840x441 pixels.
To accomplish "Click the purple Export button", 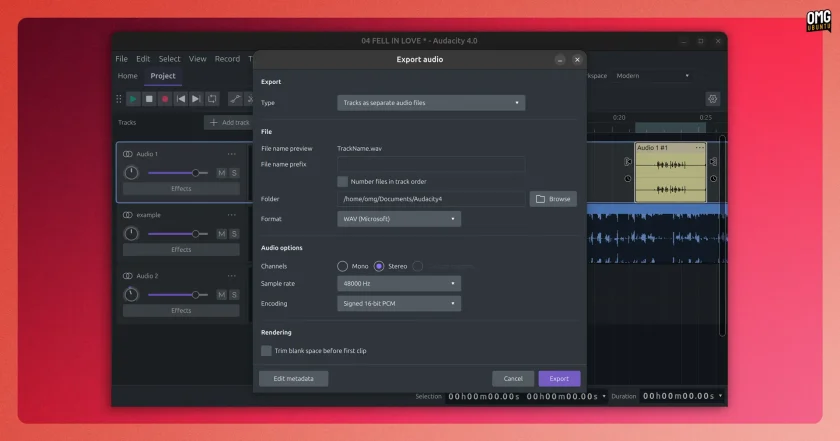I will pos(559,379).
